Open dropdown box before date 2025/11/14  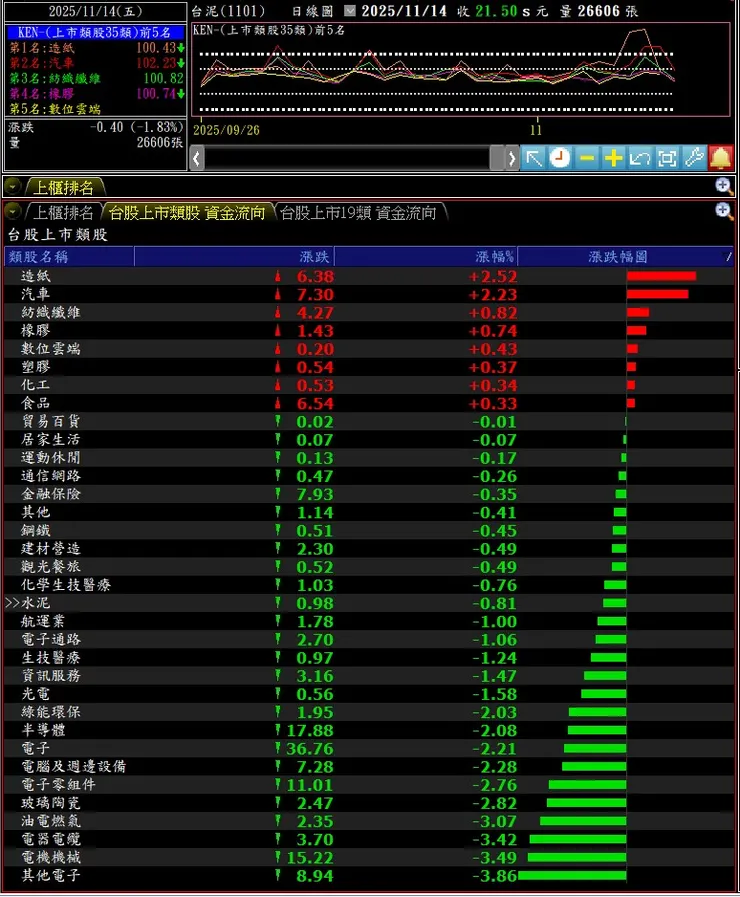click(350, 11)
